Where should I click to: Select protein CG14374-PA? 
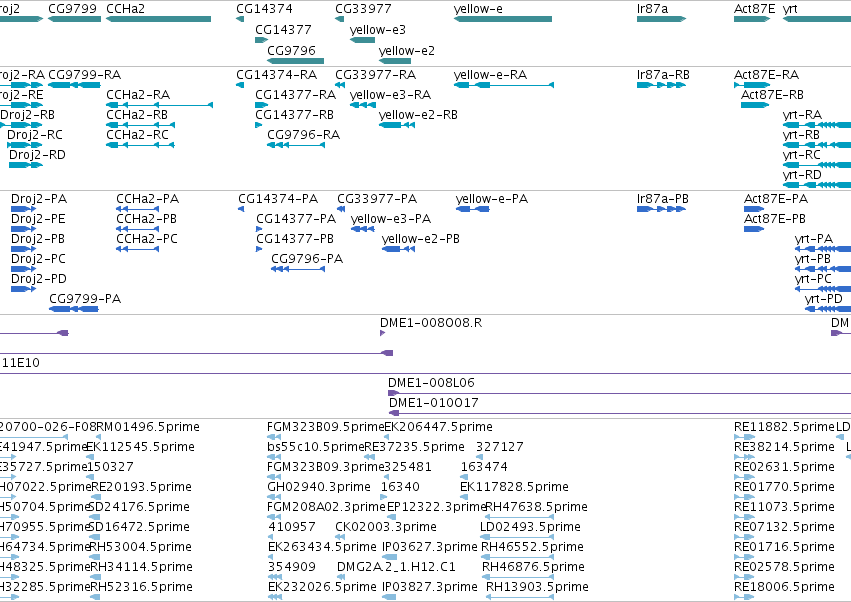[278, 199]
